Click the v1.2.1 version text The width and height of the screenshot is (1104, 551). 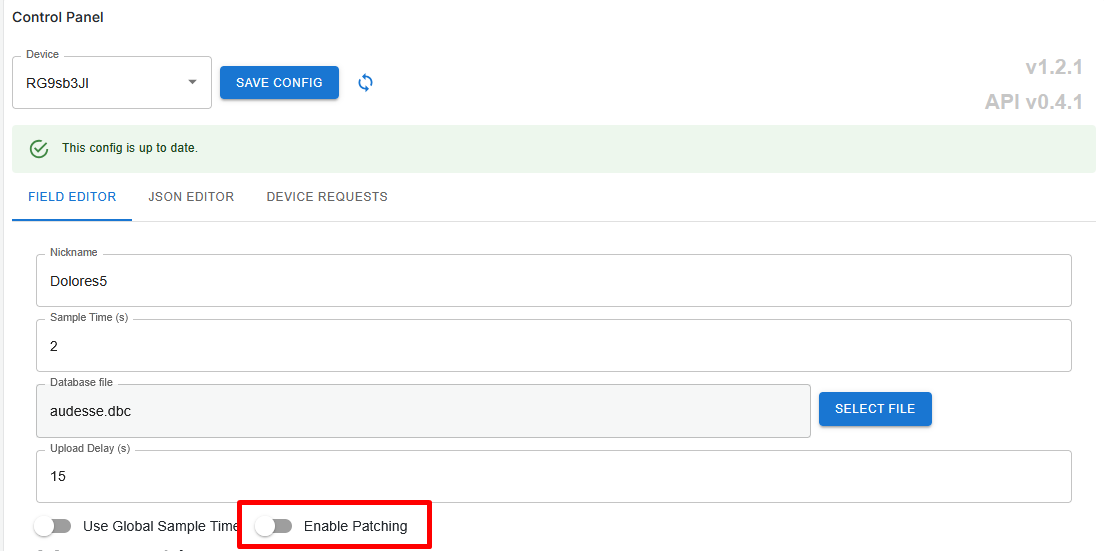pyautogui.click(x=1054, y=68)
